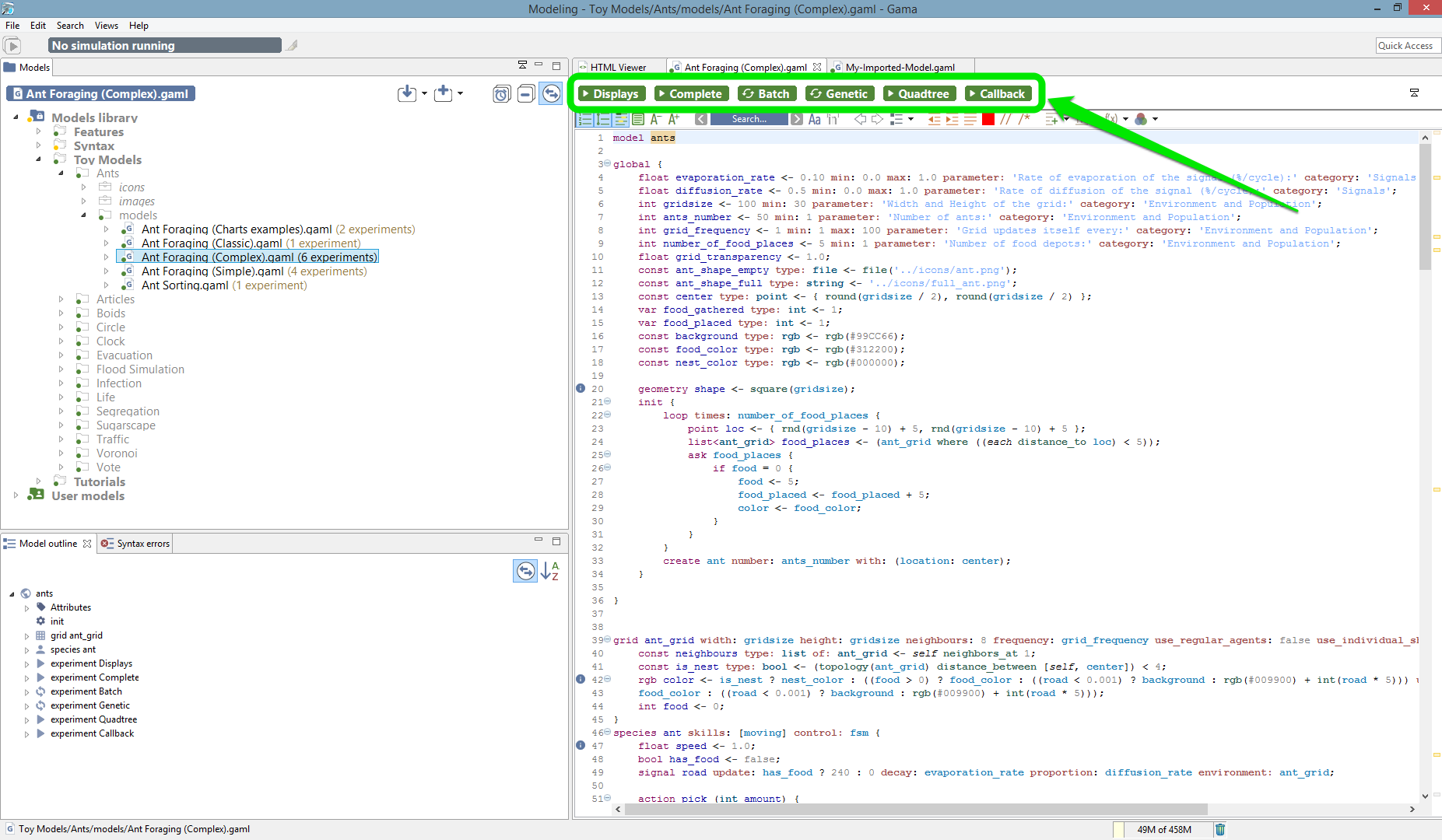
Task: Click the Quick Access field
Action: [x=1408, y=46]
